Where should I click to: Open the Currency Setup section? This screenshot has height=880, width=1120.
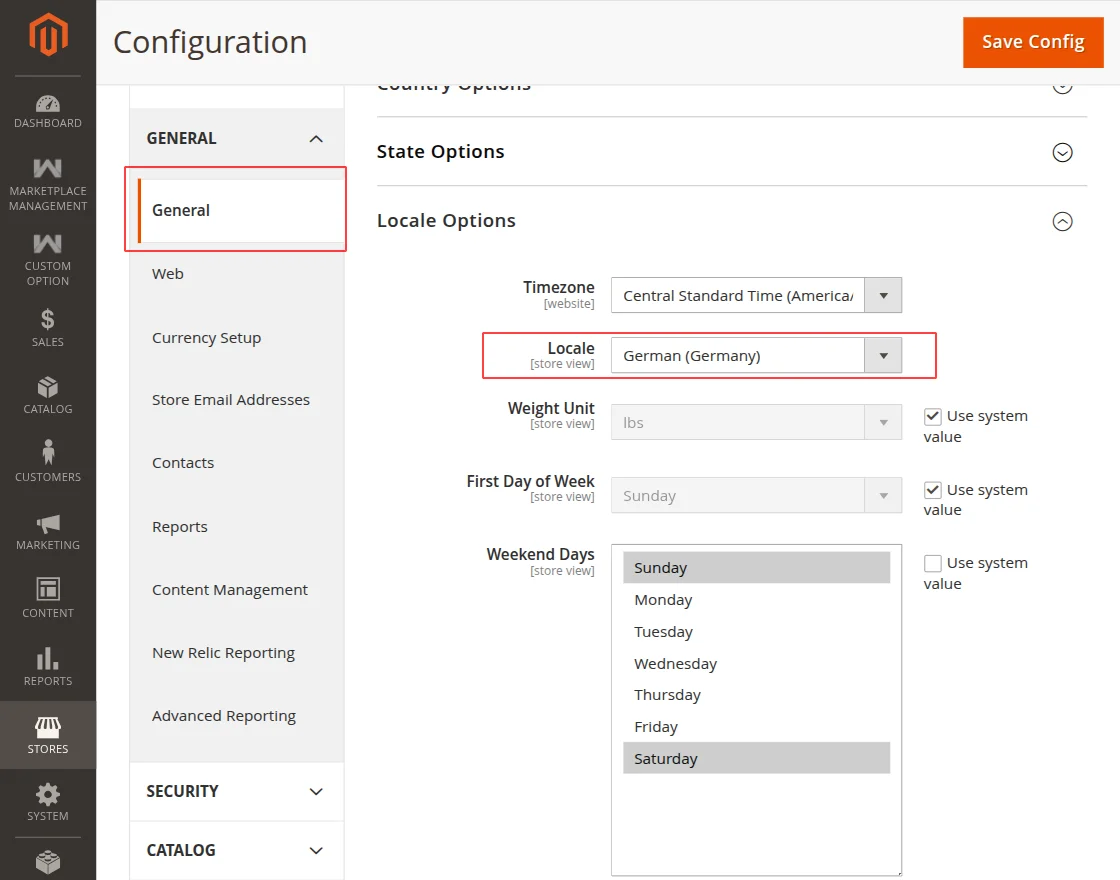coord(206,337)
